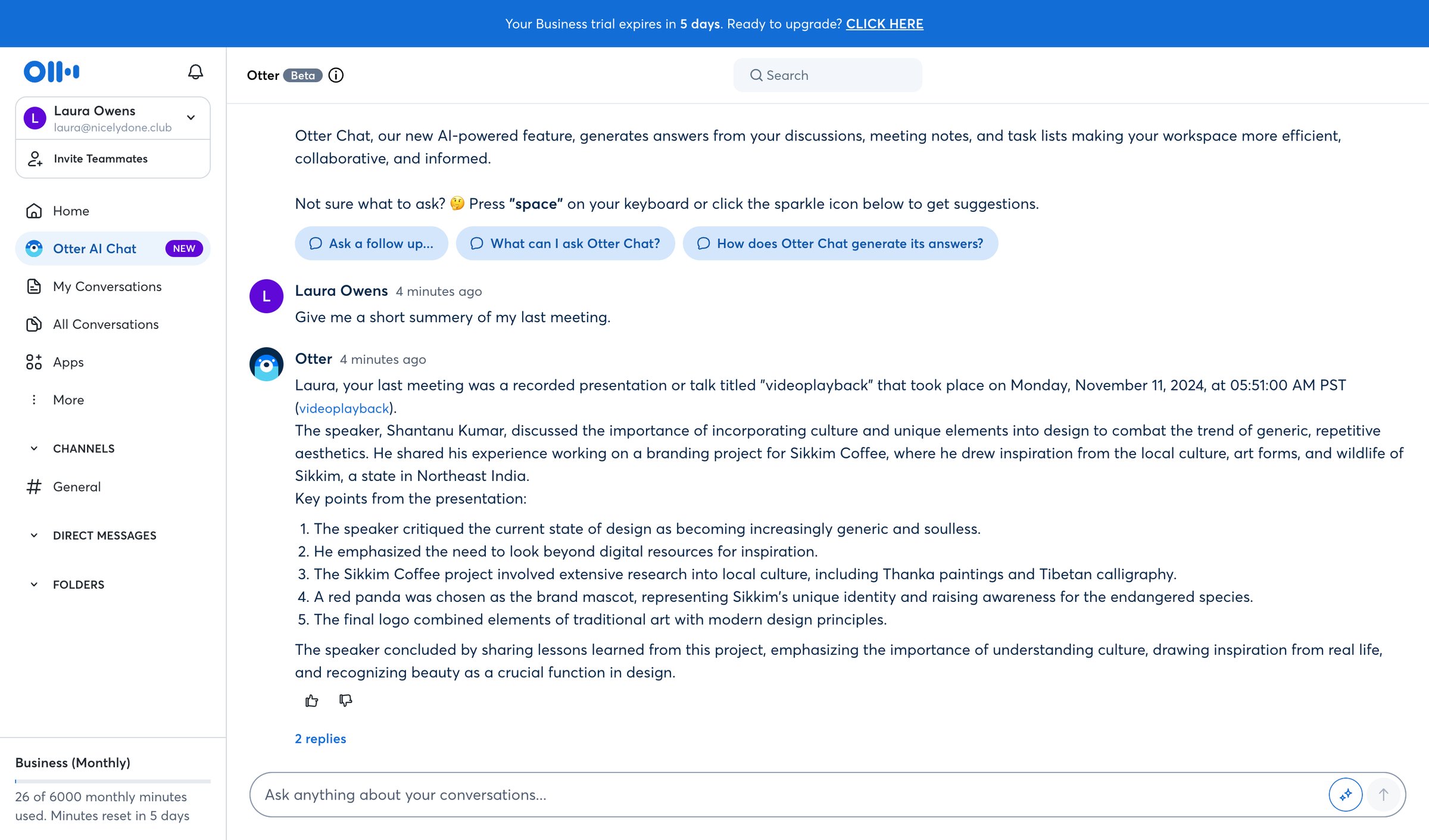Select Otter AI Chat in sidebar
This screenshot has height=840, width=1429.
(x=113, y=248)
